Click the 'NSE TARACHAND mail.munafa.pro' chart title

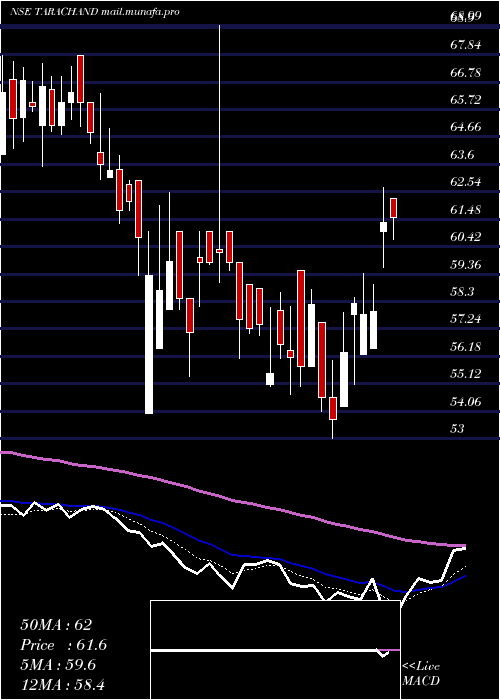(95, 12)
